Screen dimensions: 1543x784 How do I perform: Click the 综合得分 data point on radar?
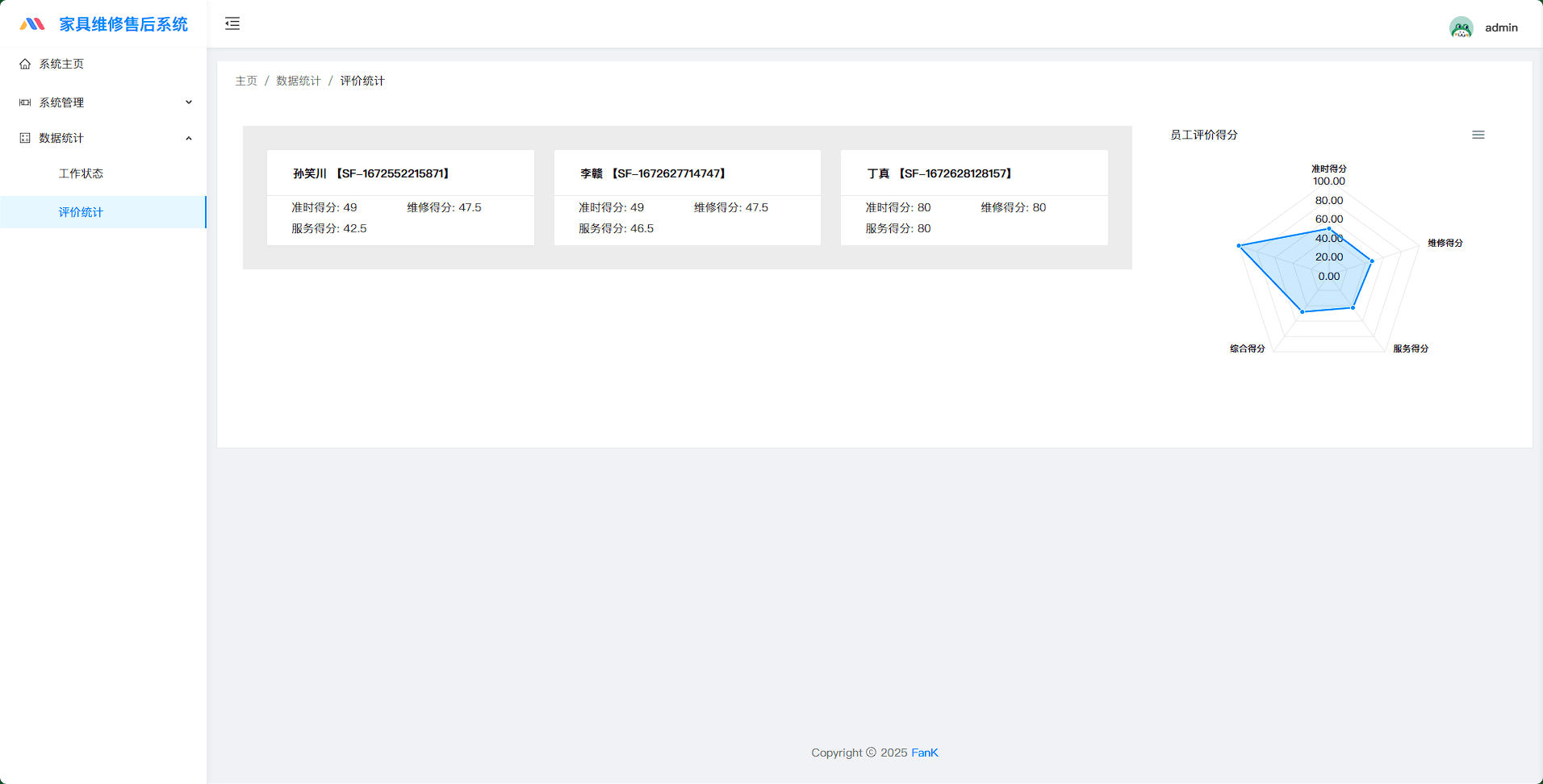click(x=1302, y=311)
